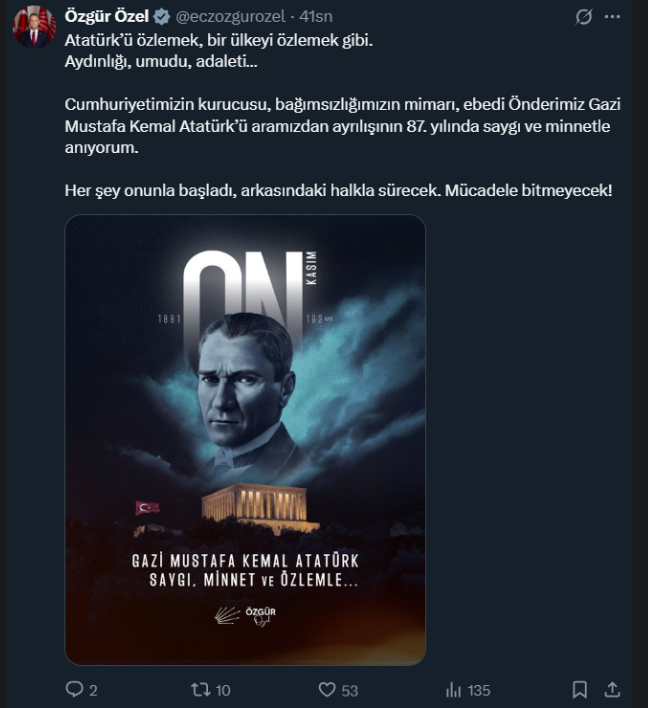This screenshot has height=708, width=648.
Task: Click the reply speech bubble icon
Action: point(75,689)
